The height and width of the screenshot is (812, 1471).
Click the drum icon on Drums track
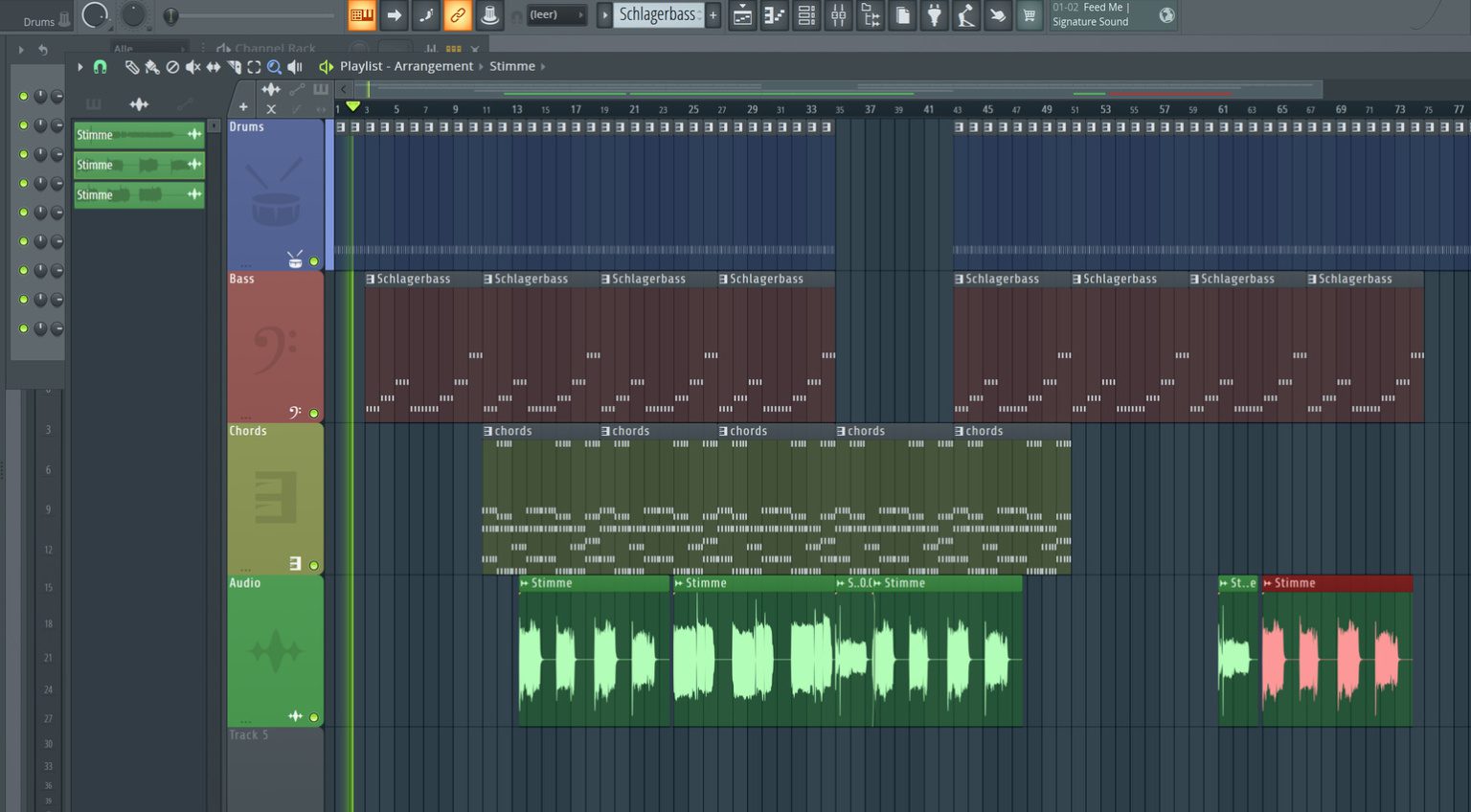(x=295, y=259)
